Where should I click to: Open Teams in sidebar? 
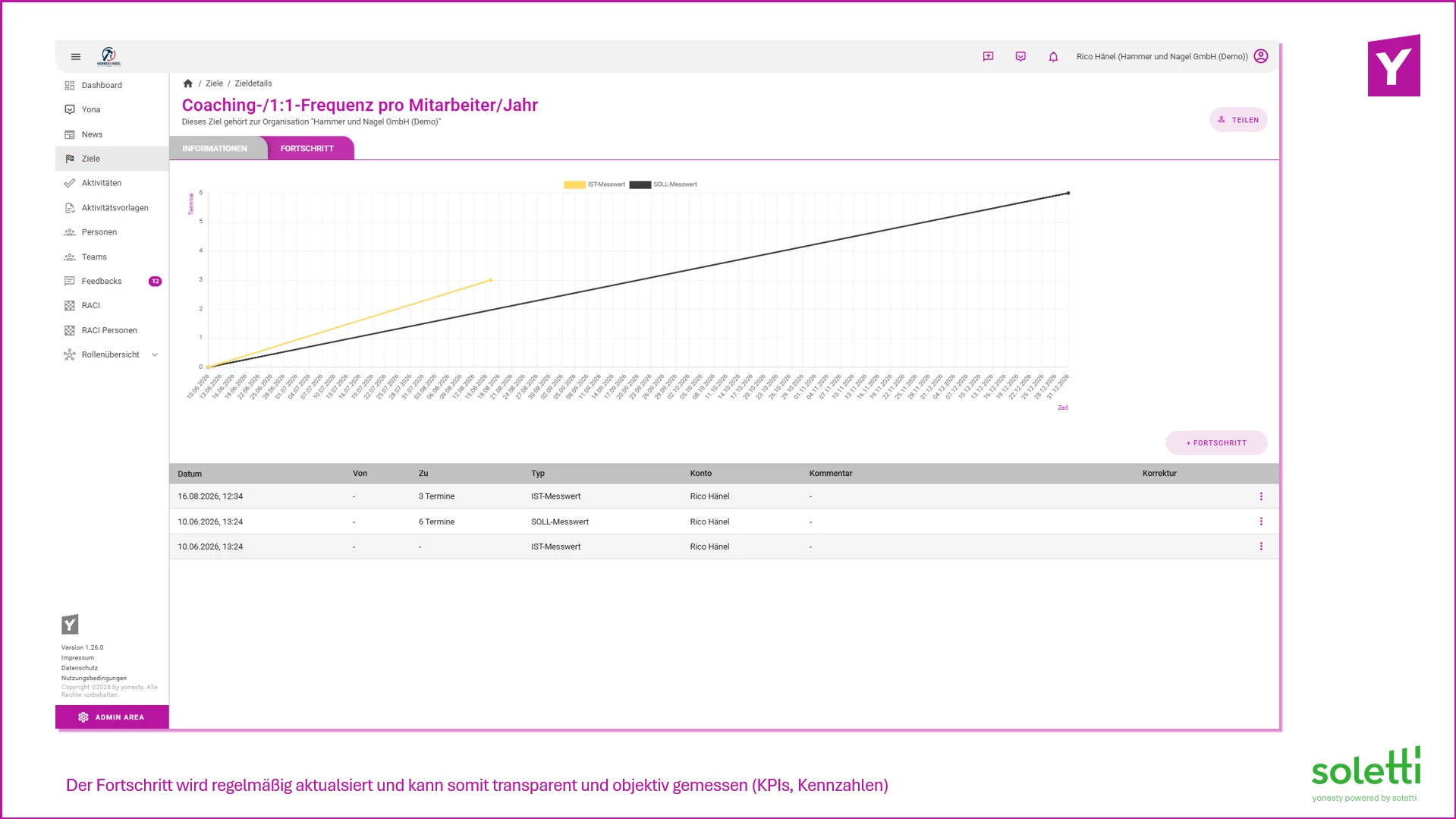pos(112,257)
